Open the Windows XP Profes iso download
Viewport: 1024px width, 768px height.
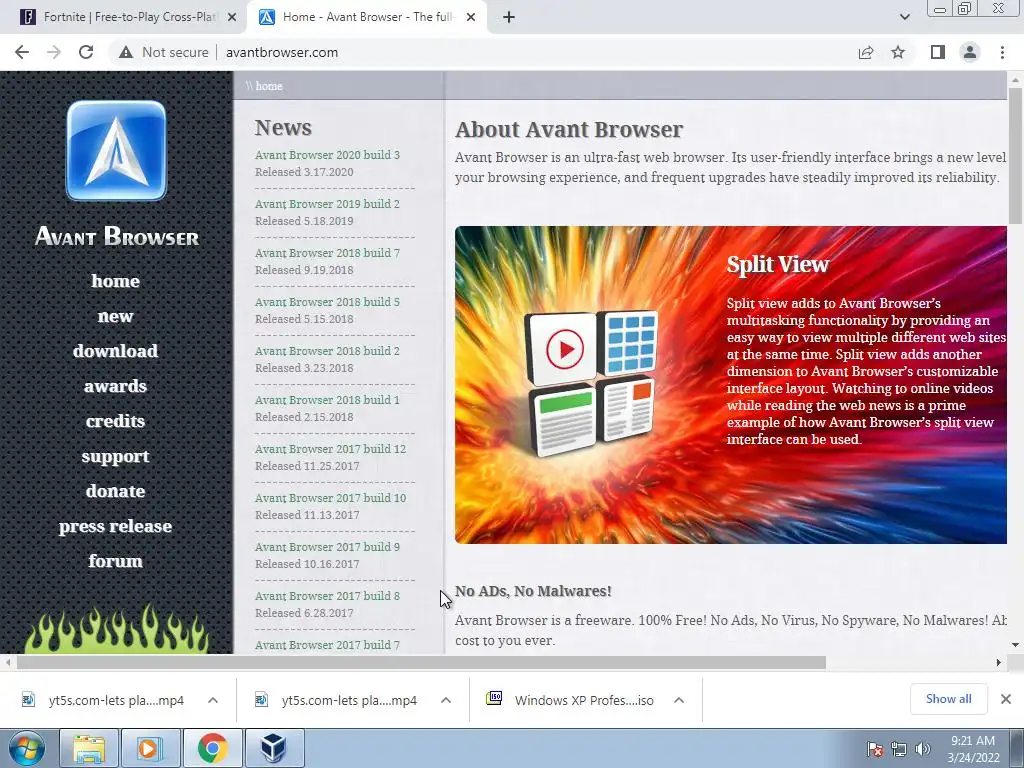(569, 700)
